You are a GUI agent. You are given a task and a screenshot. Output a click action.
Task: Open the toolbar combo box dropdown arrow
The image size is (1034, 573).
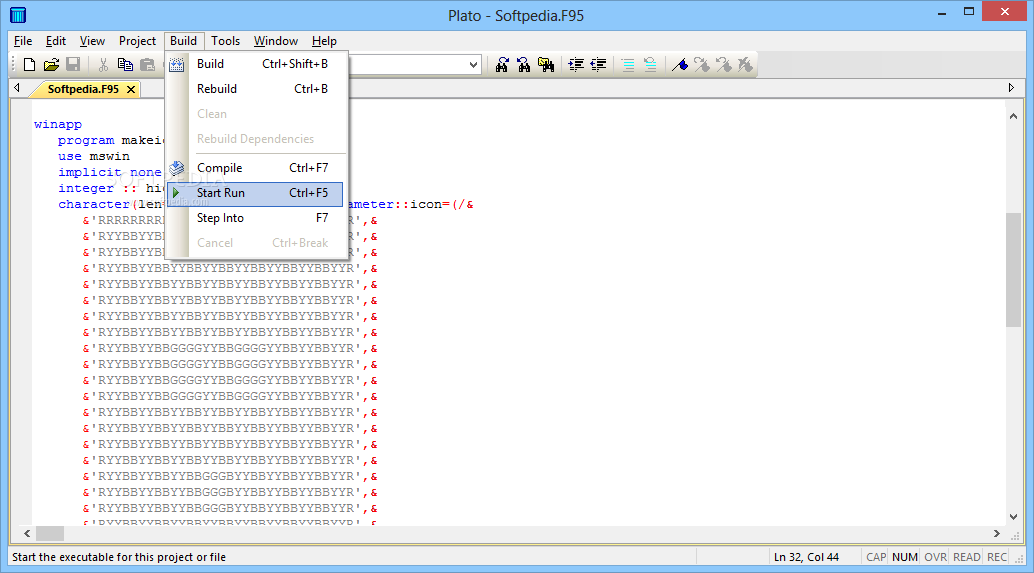473,65
